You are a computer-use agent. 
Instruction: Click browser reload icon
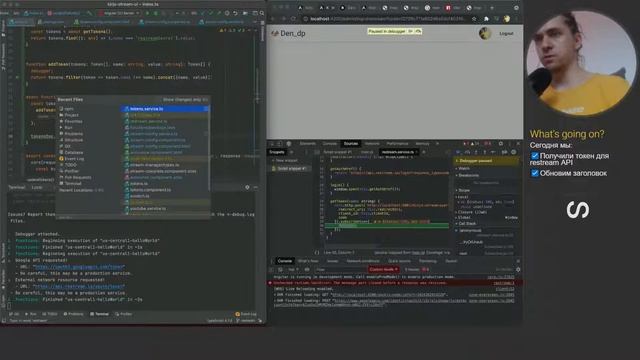point(293,19)
